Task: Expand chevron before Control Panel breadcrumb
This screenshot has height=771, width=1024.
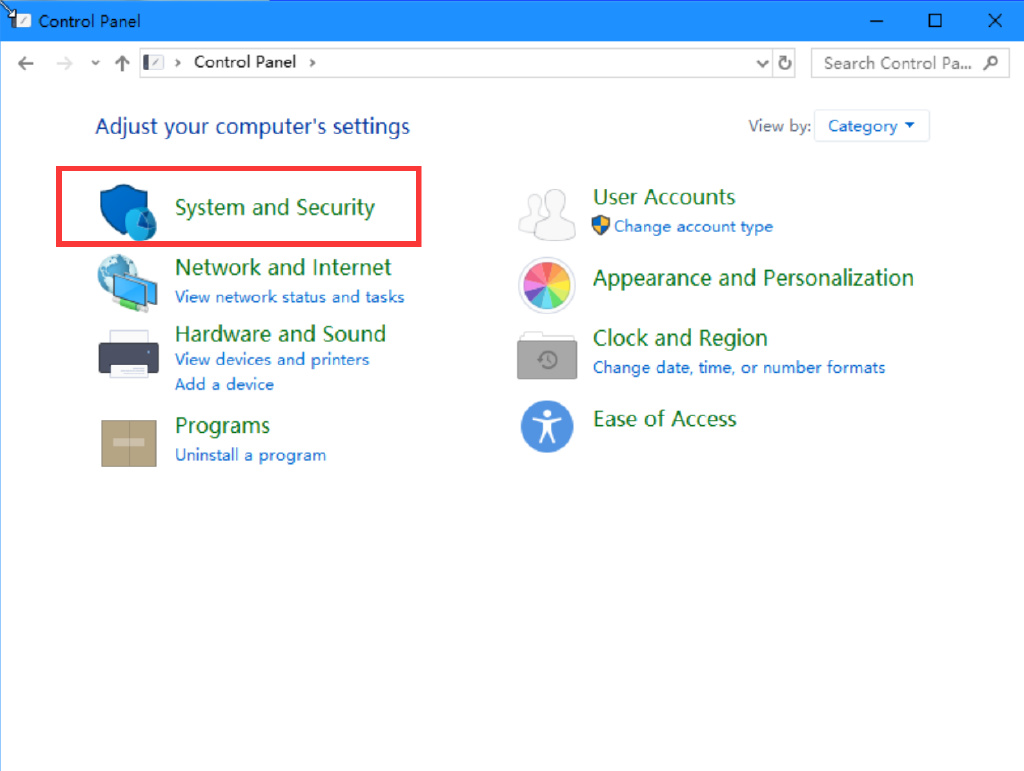Action: 177,63
